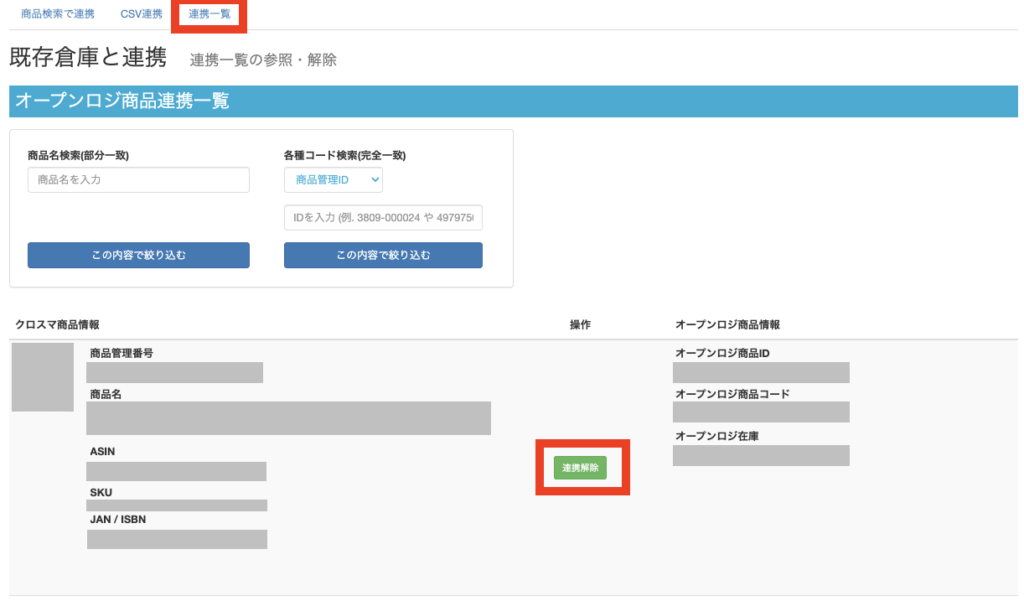Click the 連携解除 button to unlink
This screenshot has width=1024, height=601.
[583, 467]
